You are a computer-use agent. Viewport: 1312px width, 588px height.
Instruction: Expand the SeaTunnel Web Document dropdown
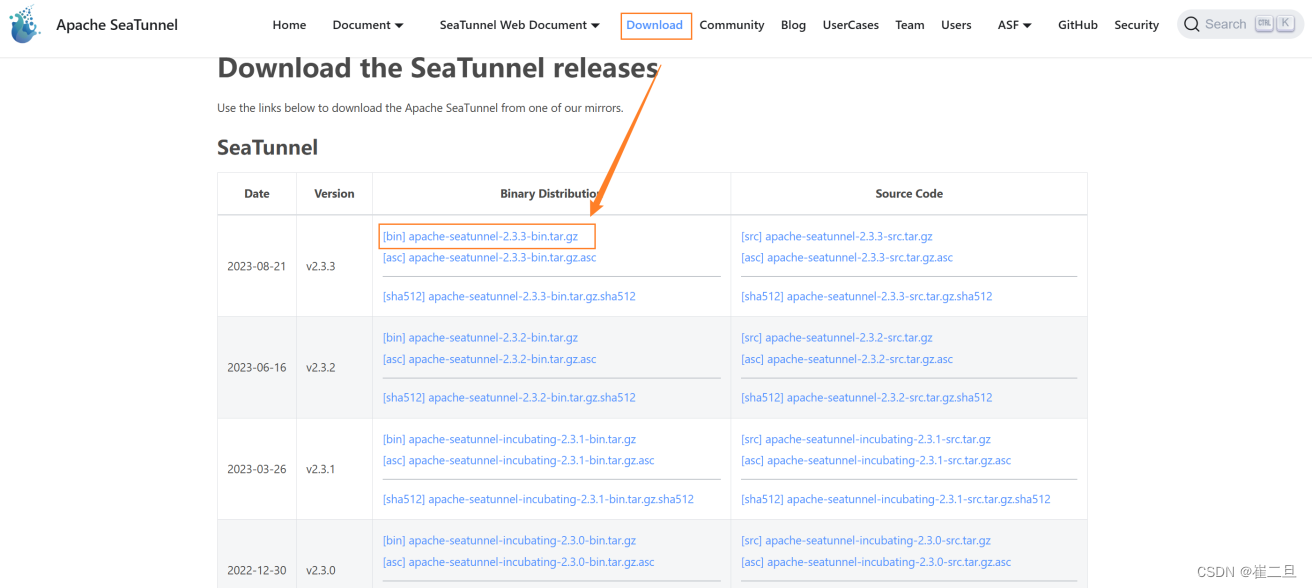coord(519,25)
